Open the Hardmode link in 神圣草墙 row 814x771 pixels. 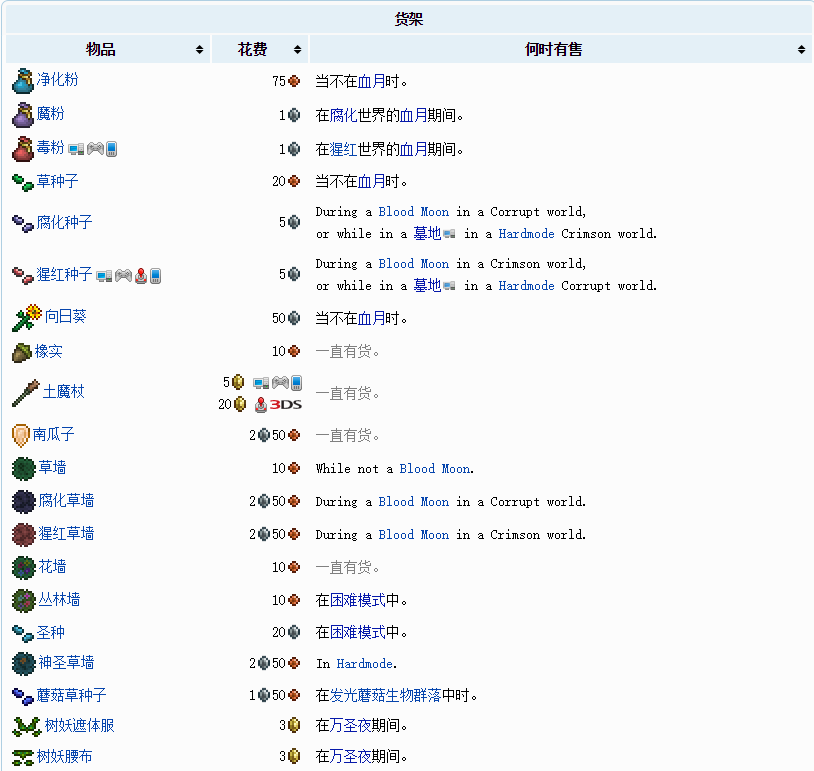[x=364, y=664]
